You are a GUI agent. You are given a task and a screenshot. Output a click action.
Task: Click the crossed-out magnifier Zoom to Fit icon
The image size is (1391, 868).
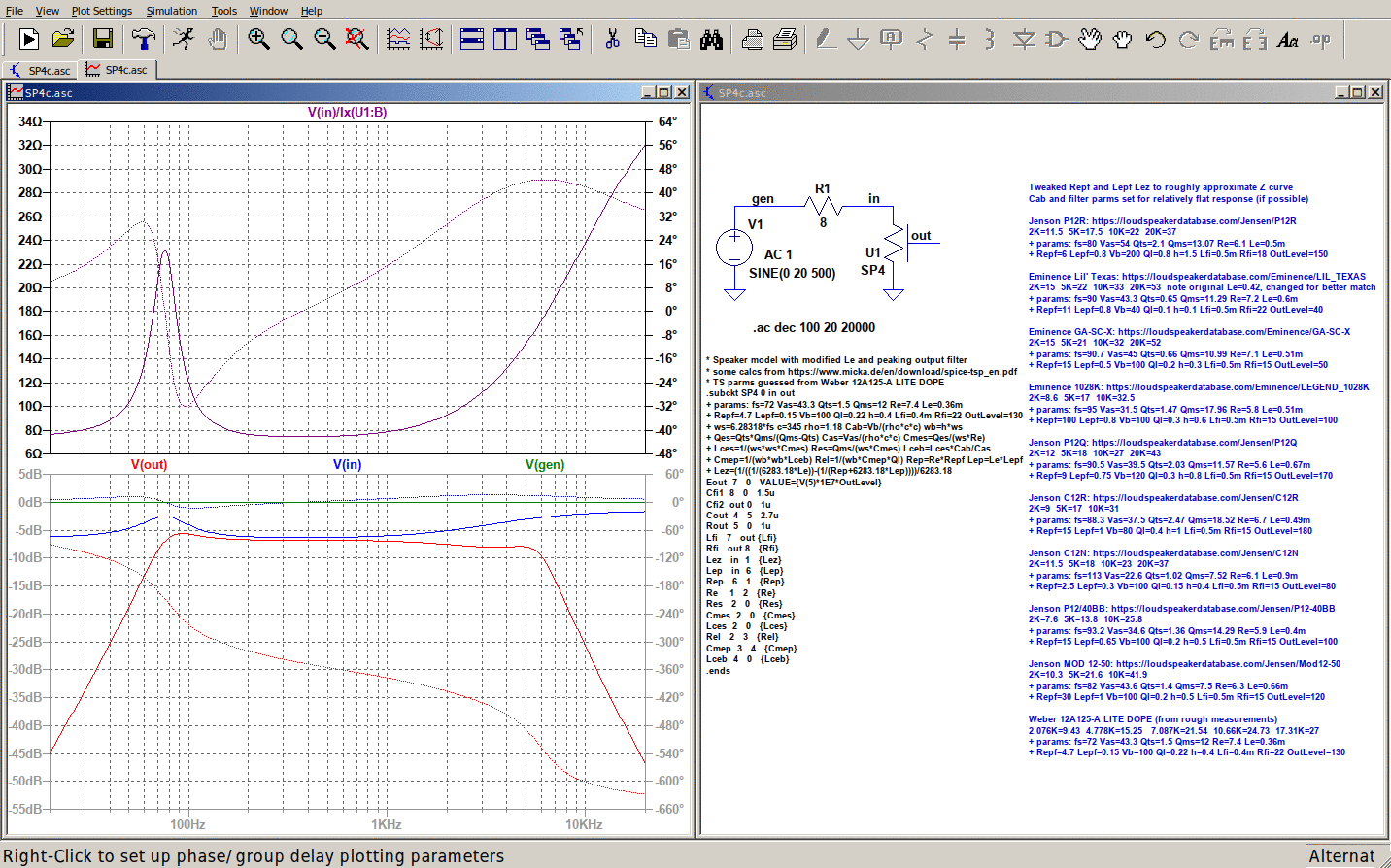(357, 39)
